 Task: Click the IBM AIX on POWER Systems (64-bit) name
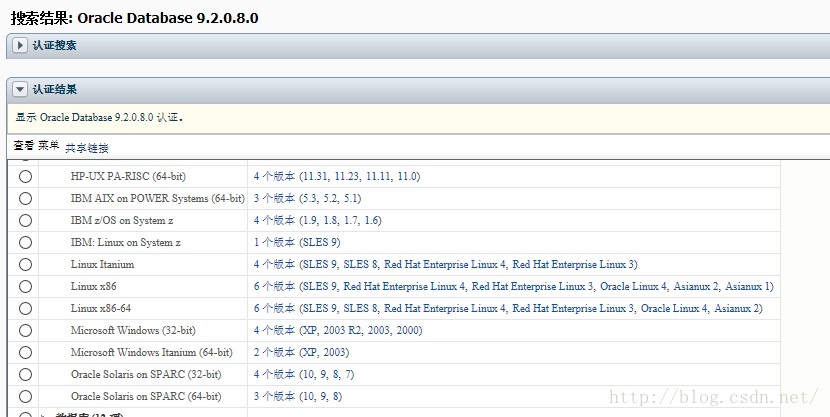pos(158,198)
